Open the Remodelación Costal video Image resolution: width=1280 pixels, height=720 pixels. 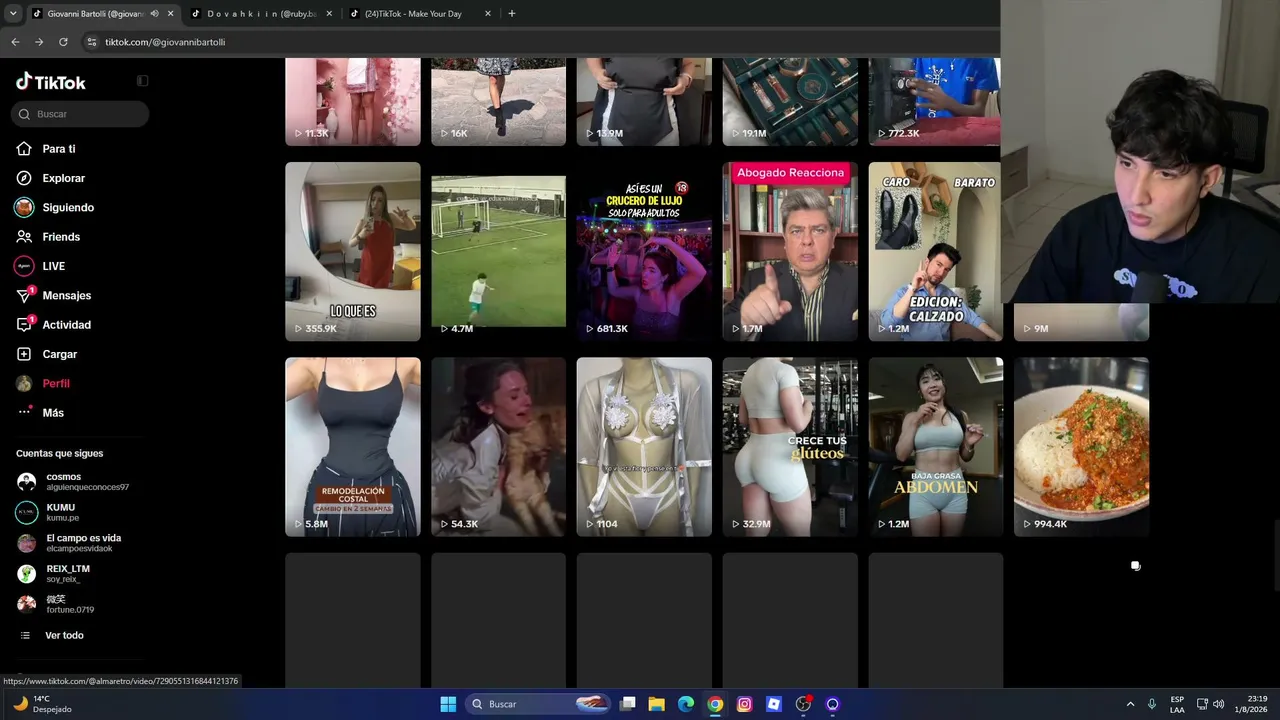(x=353, y=447)
